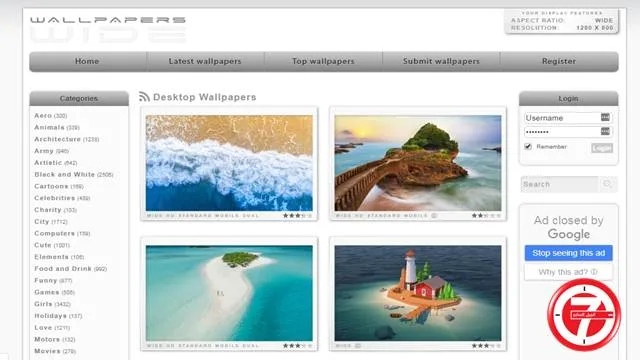Open the Artistic category

[56, 163]
